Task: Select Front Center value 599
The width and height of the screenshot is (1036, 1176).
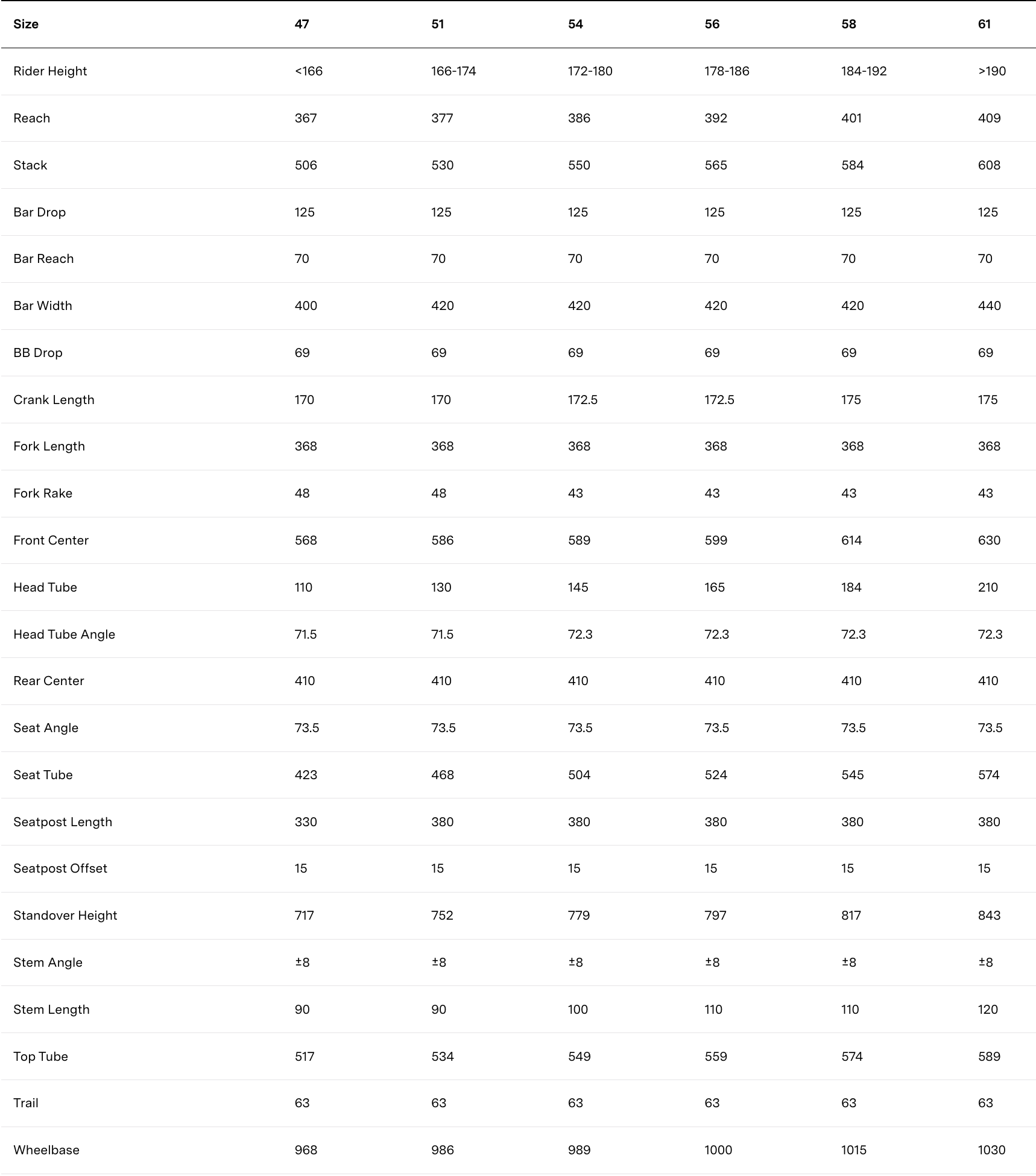Action: 716,540
